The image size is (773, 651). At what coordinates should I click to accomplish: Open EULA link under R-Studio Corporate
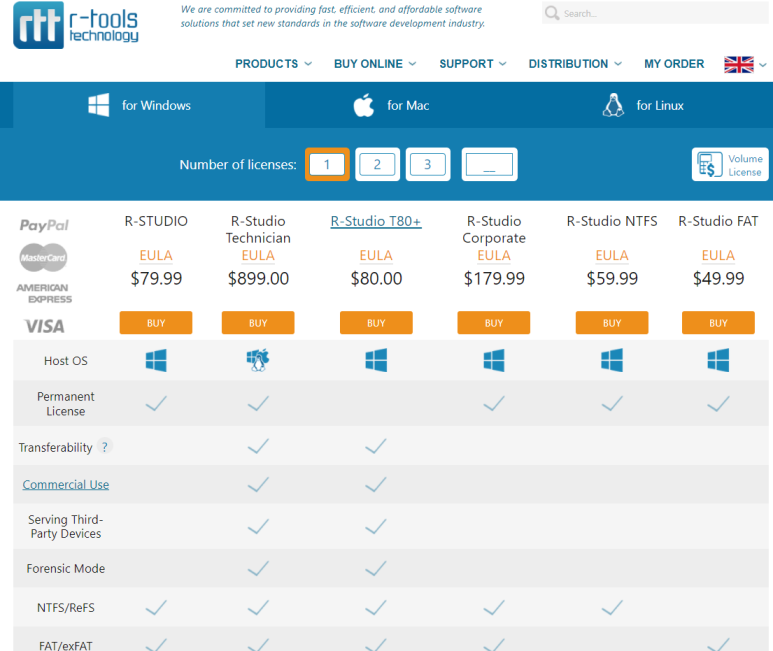point(494,255)
